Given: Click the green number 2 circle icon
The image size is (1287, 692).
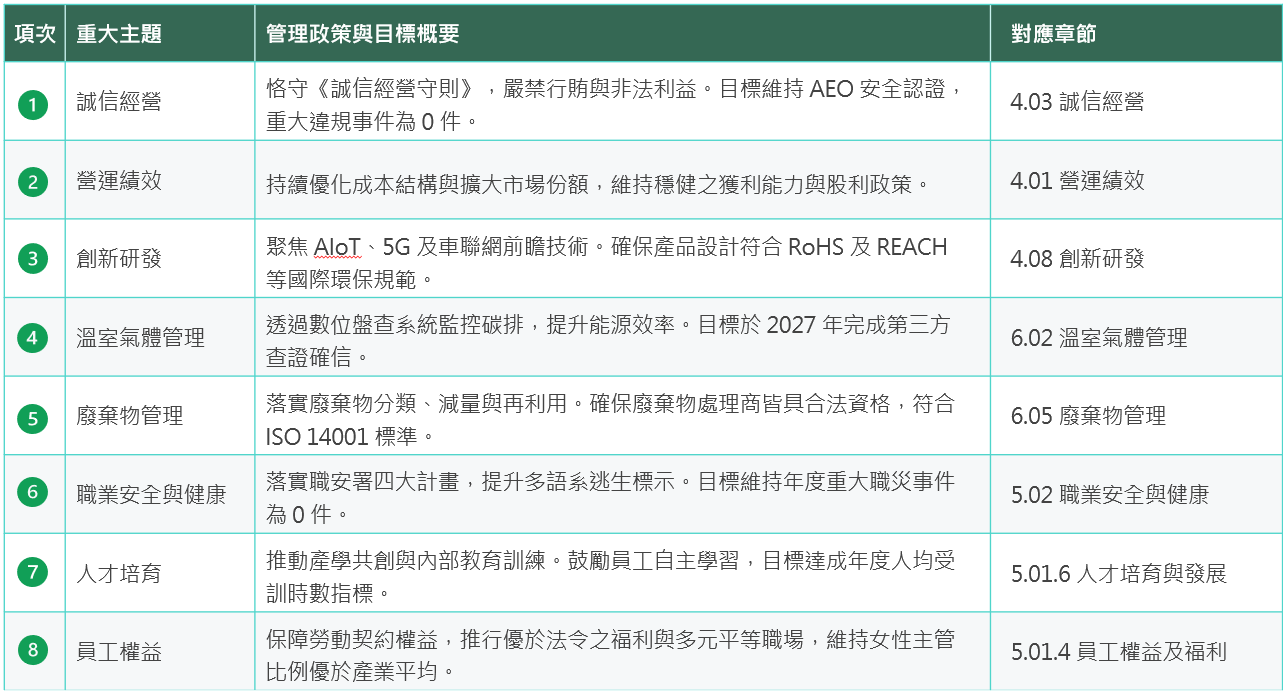Looking at the screenshot, I should pos(33,181).
